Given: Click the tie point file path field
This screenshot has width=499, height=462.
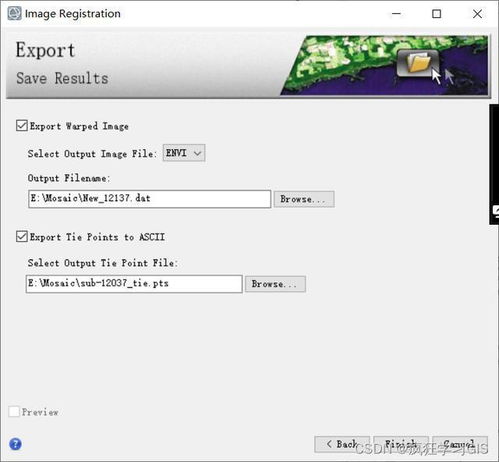Looking at the screenshot, I should [134, 284].
